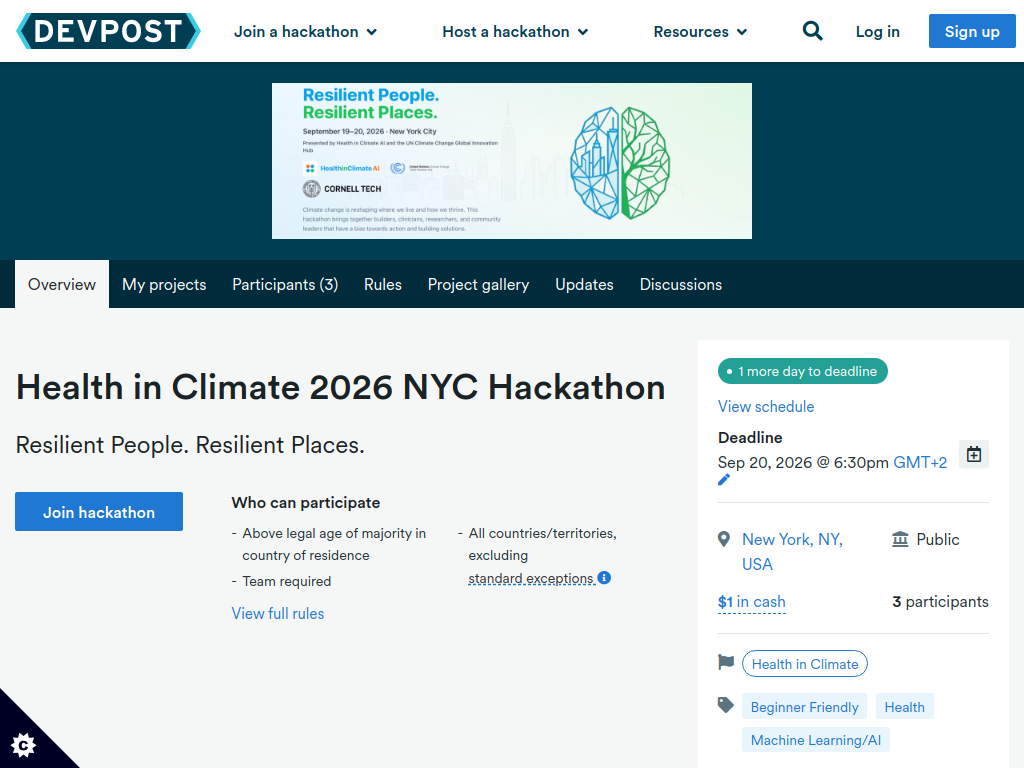The image size is (1024, 768).
Task: Switch to the Participants (3) tab
Action: 285,285
